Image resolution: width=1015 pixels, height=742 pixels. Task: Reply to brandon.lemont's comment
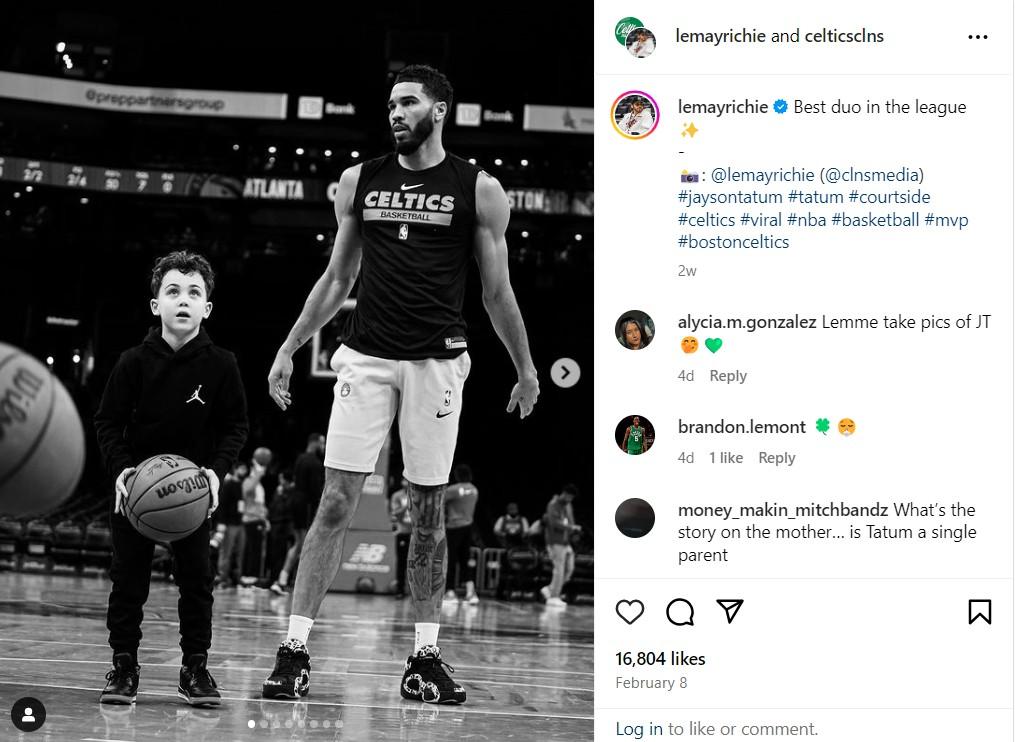pyautogui.click(x=776, y=458)
